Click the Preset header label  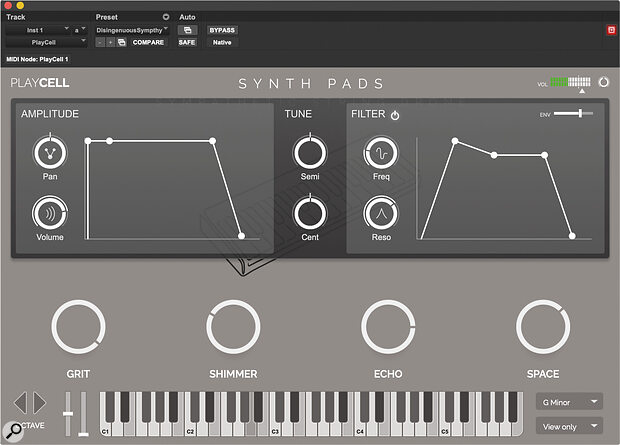click(107, 17)
